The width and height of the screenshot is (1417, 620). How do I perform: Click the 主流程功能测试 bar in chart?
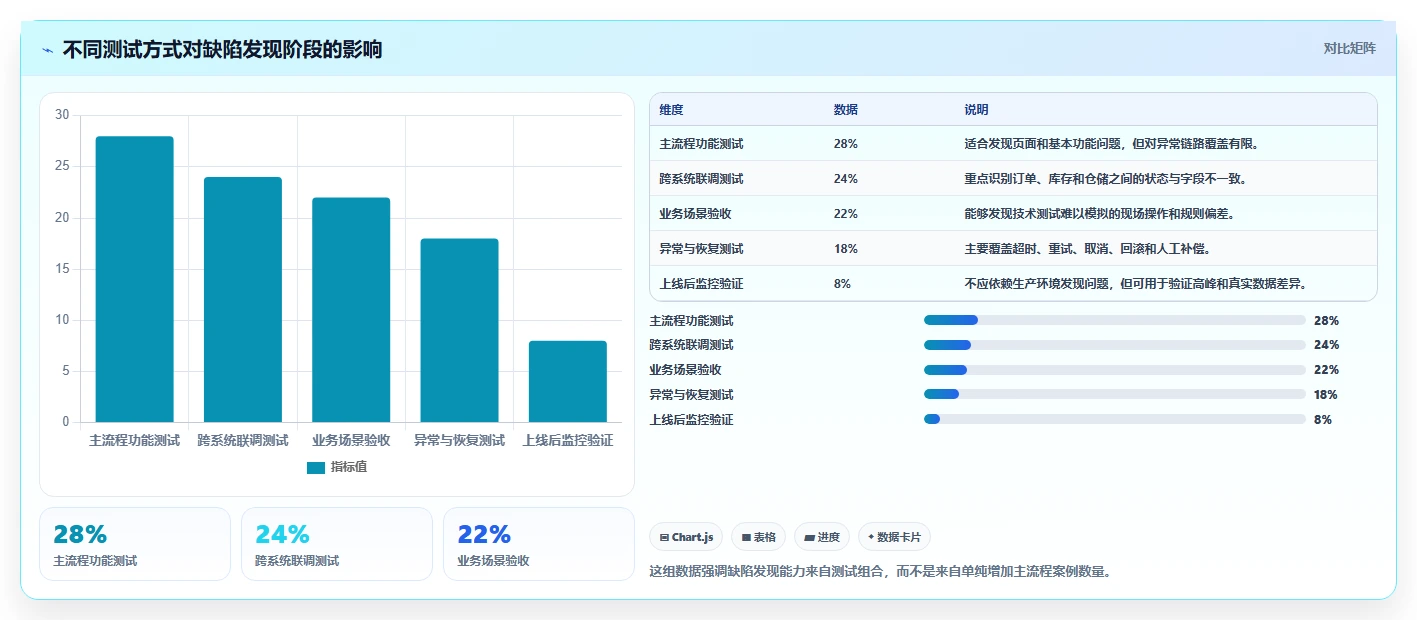(x=135, y=279)
